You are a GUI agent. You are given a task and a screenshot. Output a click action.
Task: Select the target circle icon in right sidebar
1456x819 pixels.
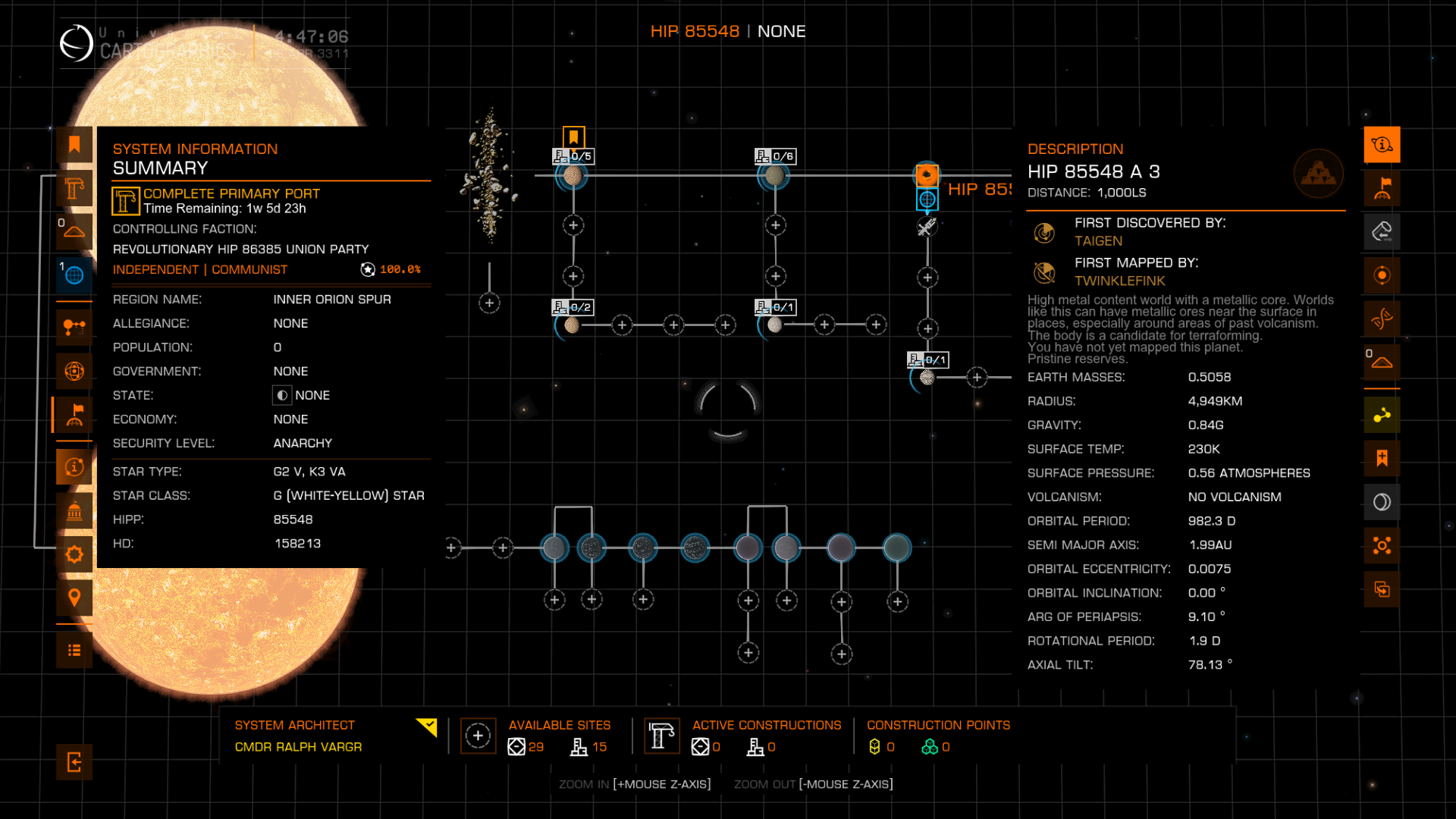pos(1382,275)
